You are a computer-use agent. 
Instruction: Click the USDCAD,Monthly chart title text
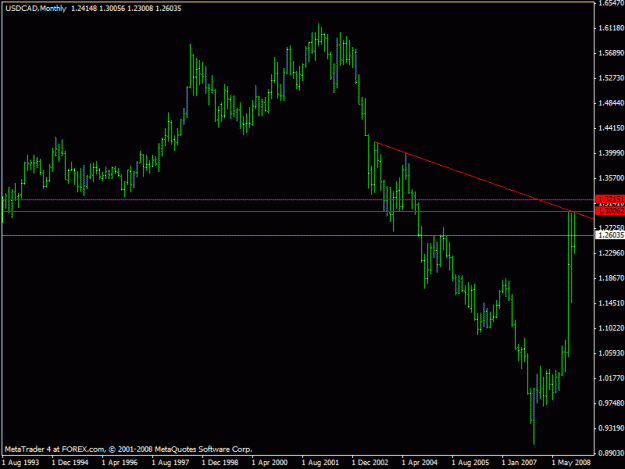click(36, 8)
